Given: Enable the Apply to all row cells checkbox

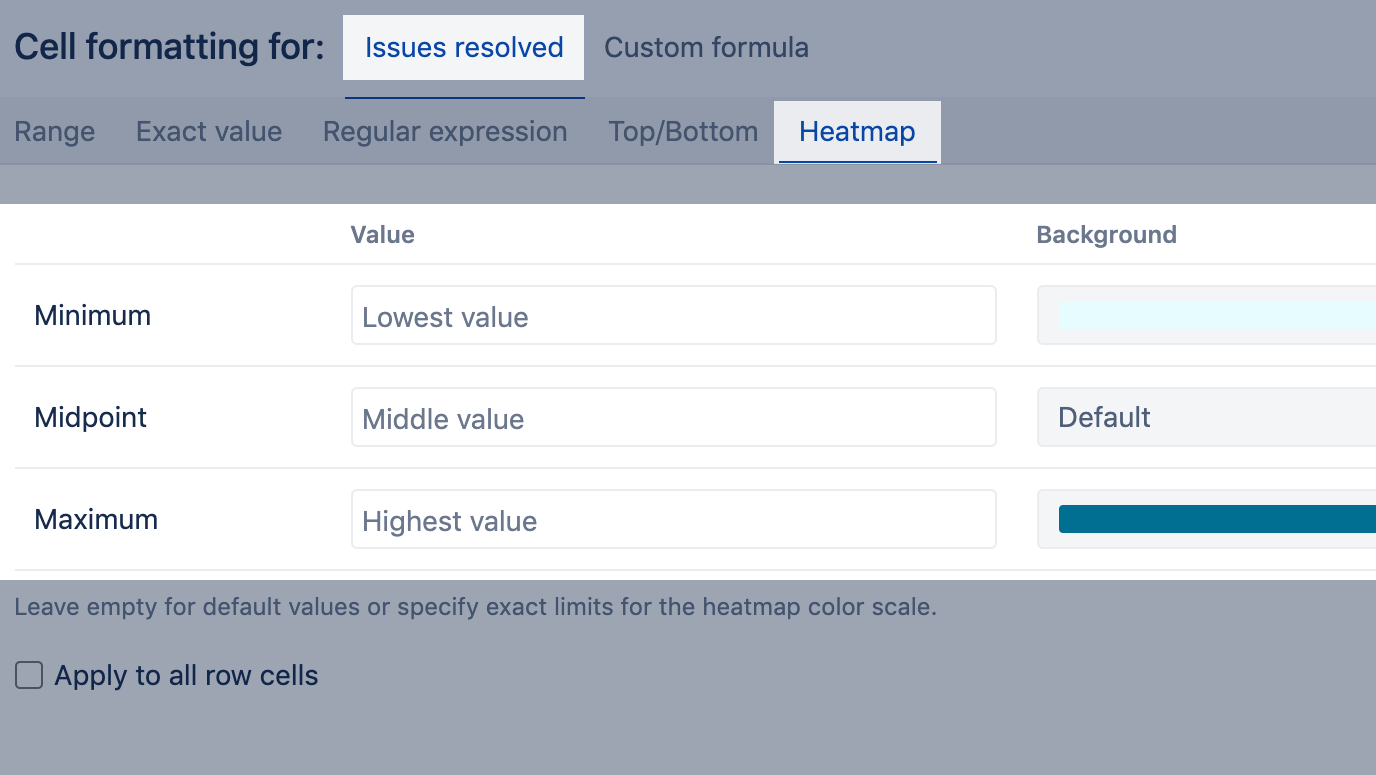Looking at the screenshot, I should pos(29,676).
